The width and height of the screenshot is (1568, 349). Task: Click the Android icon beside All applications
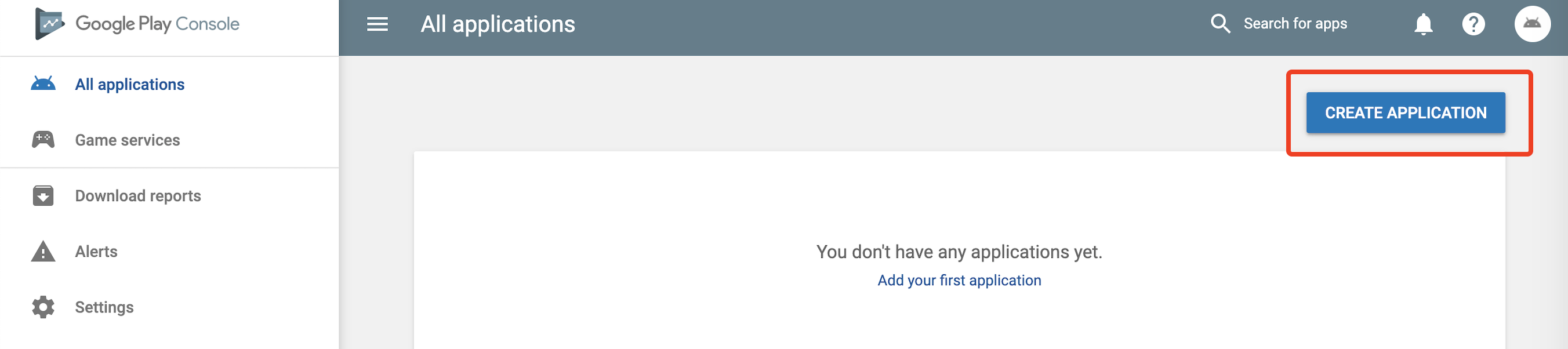43,84
